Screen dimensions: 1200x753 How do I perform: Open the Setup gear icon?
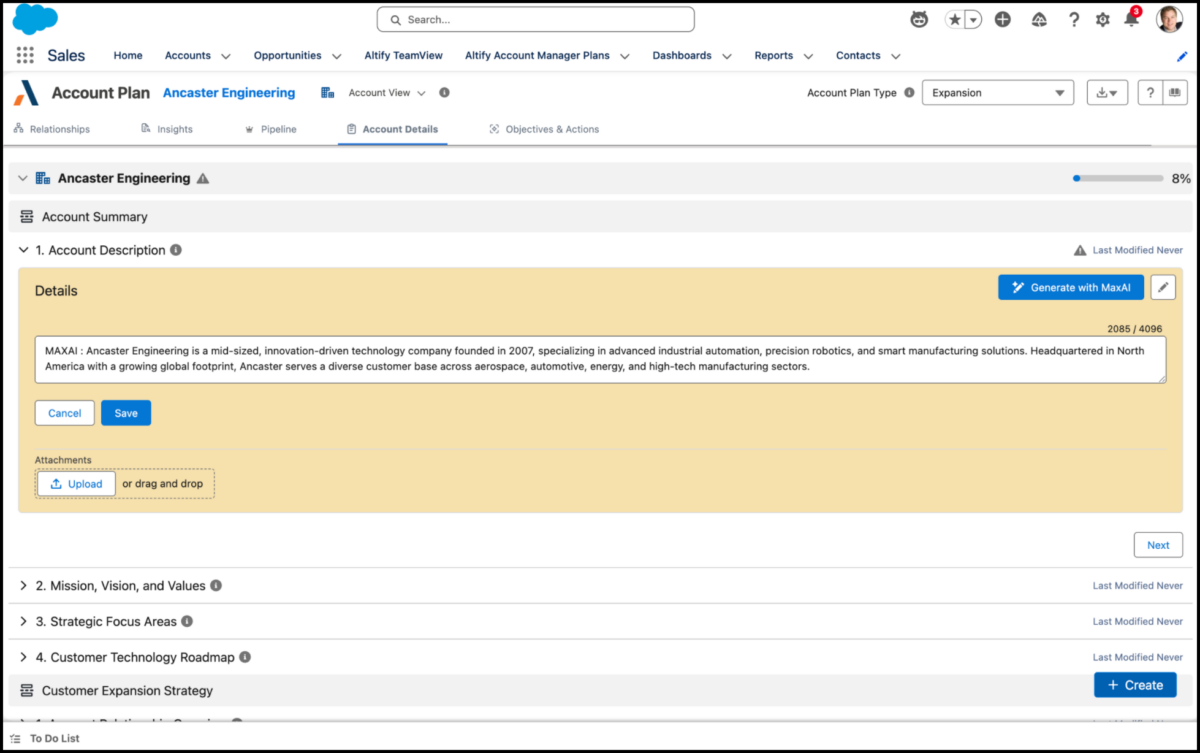click(x=1103, y=20)
